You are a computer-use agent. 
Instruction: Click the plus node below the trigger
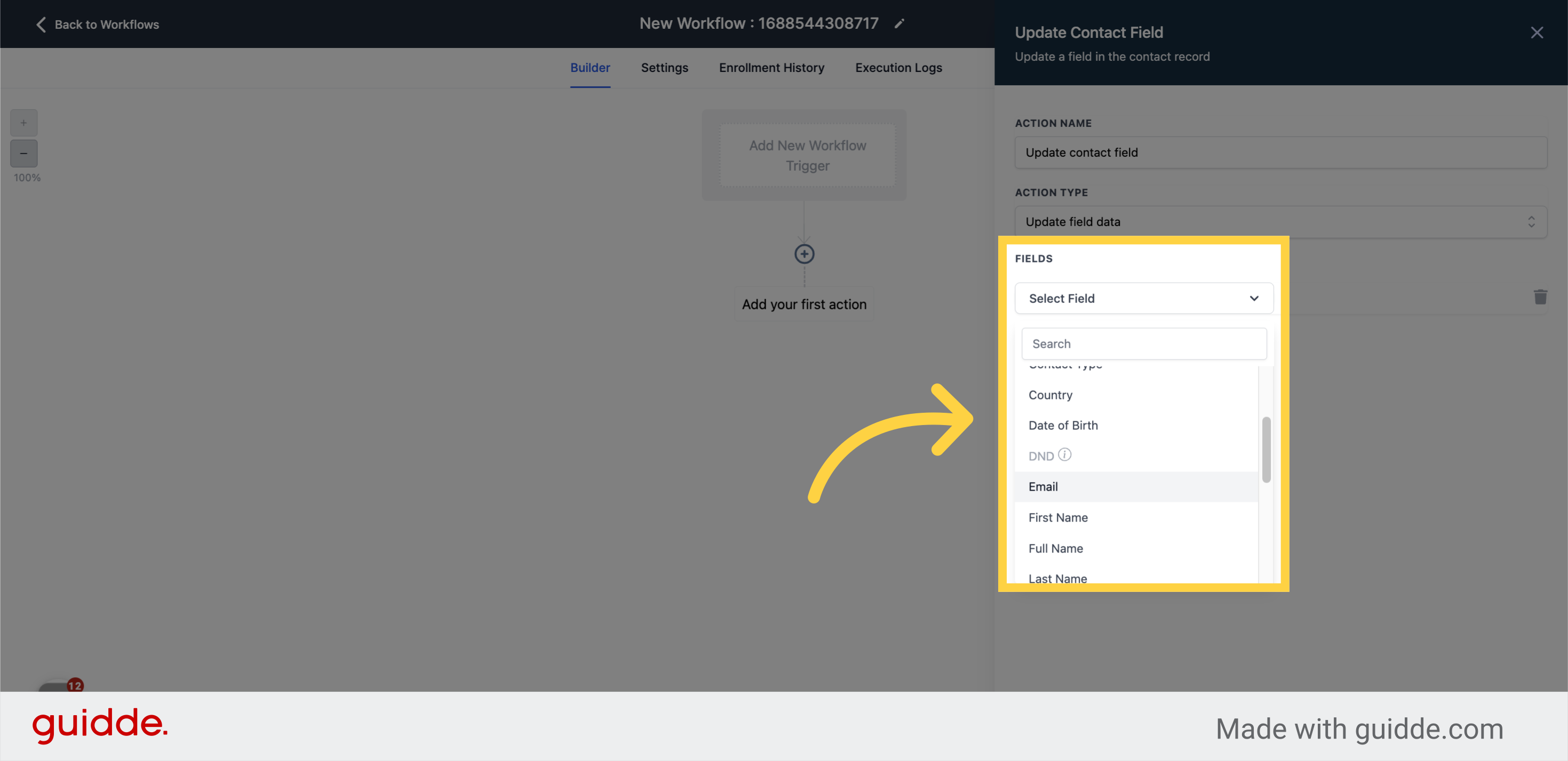coord(804,254)
